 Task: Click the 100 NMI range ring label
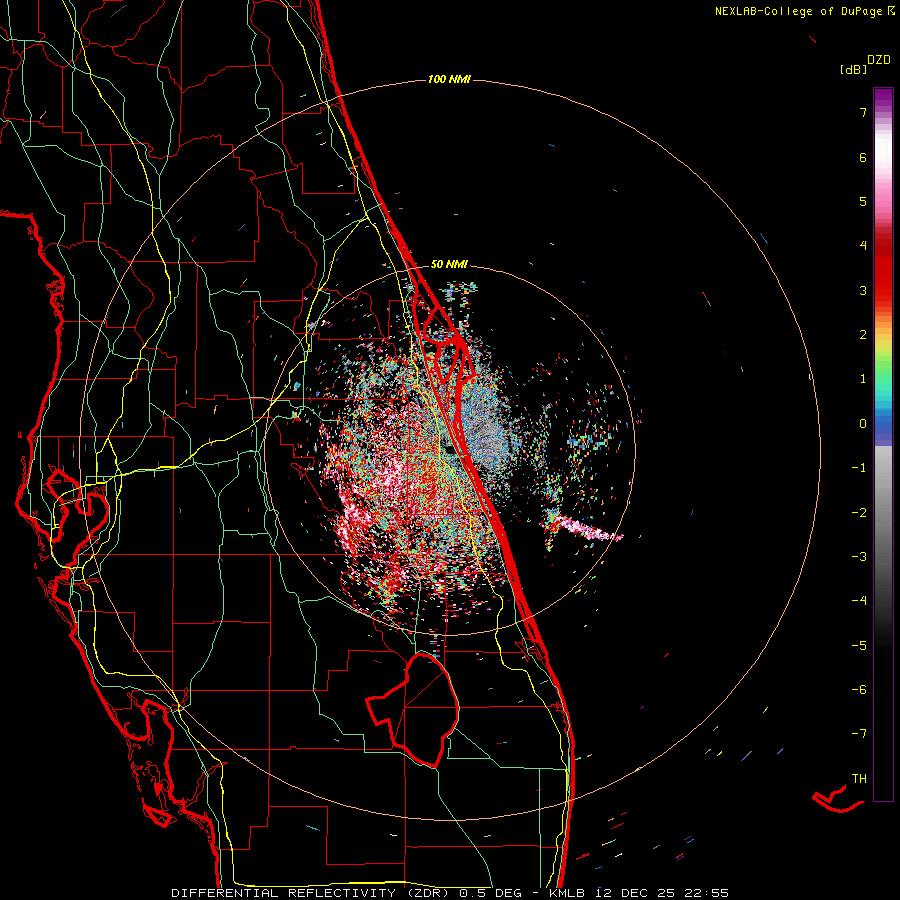pos(449,79)
